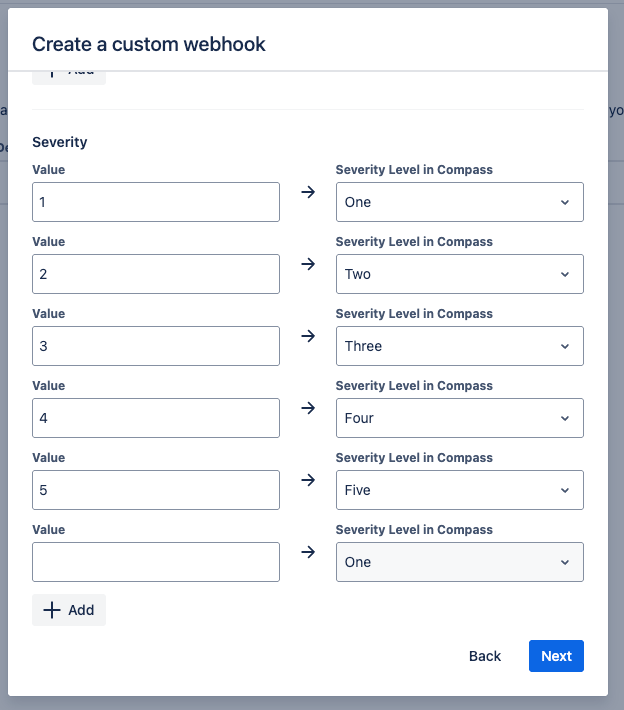Open the severity dropdown showing One for value 1
The width and height of the screenshot is (624, 710).
click(x=459, y=202)
